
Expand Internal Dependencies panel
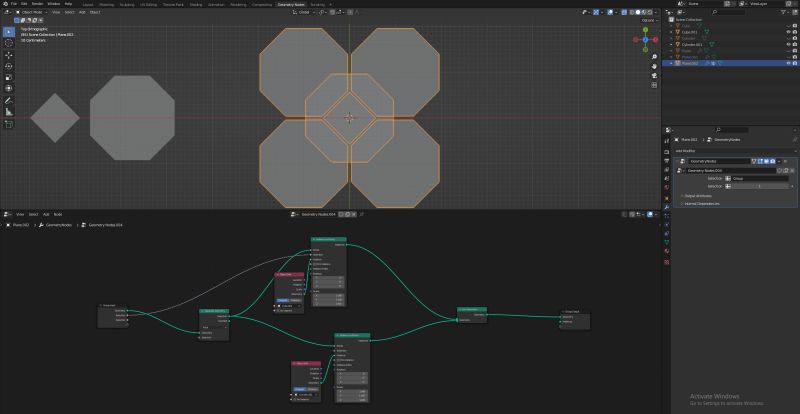click(x=702, y=204)
